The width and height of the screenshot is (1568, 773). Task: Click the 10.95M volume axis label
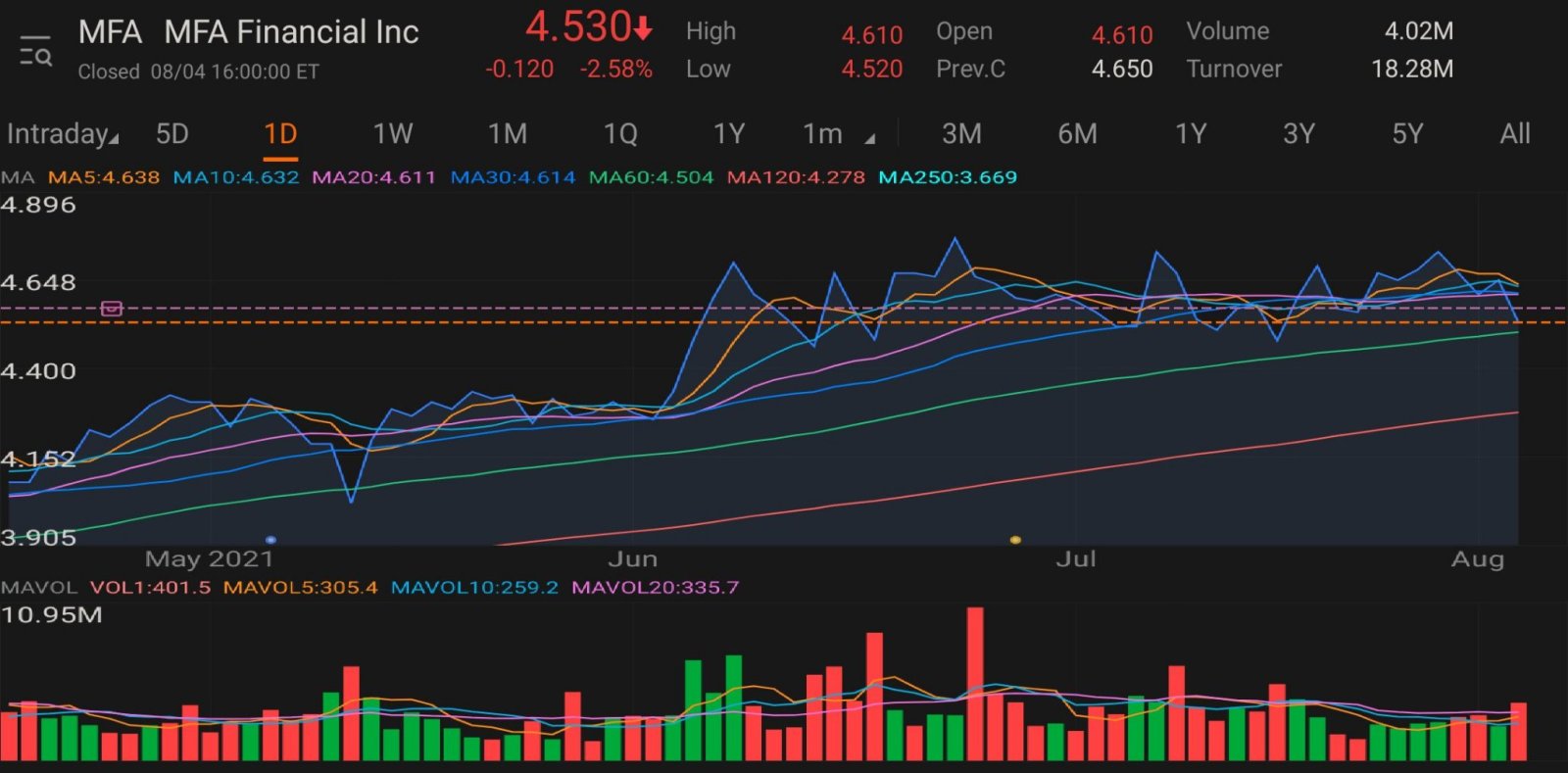(x=52, y=615)
